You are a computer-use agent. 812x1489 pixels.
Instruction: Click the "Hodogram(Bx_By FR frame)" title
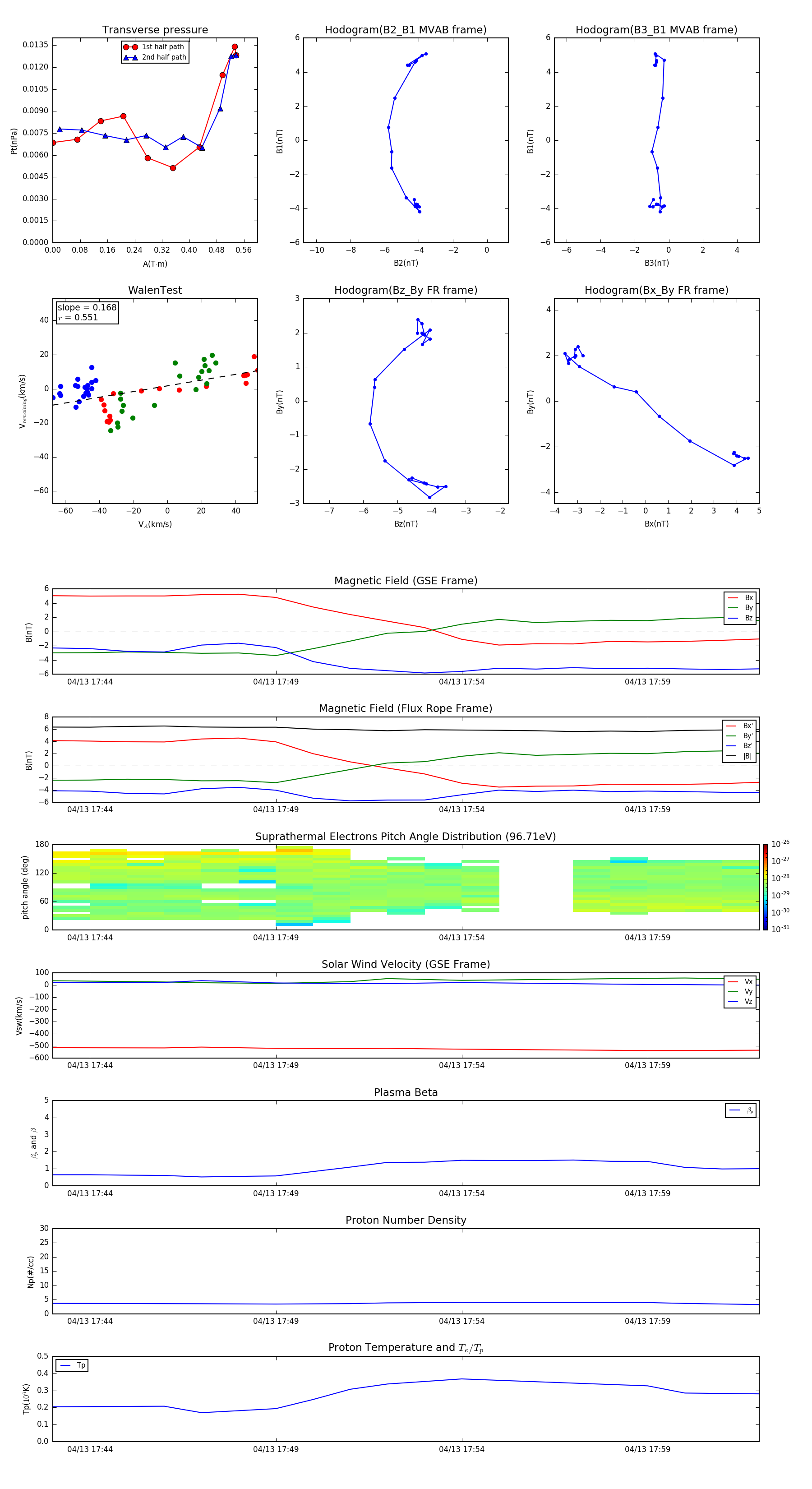[656, 290]
